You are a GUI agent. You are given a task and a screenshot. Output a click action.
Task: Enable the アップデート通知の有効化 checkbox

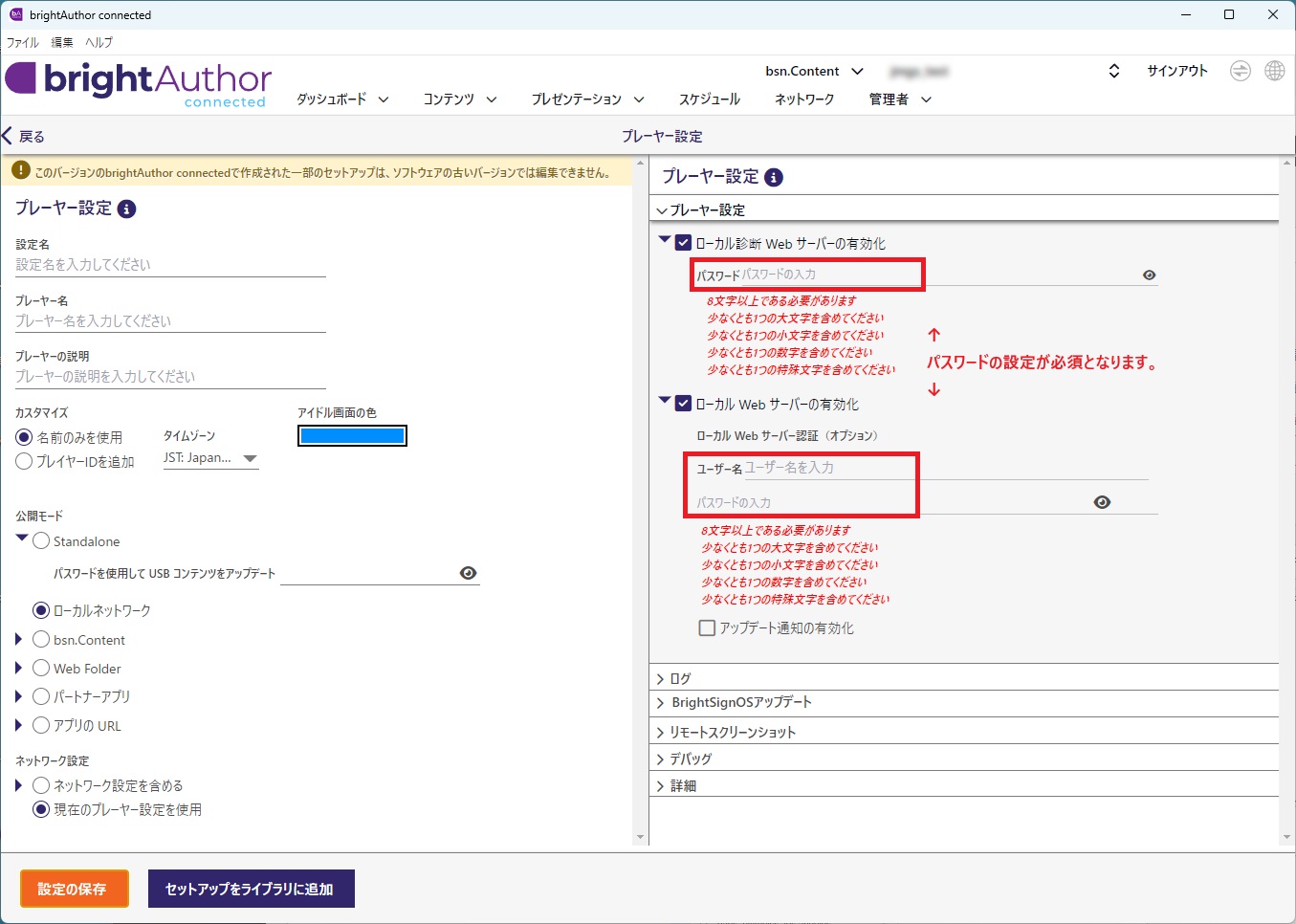pyautogui.click(x=707, y=628)
